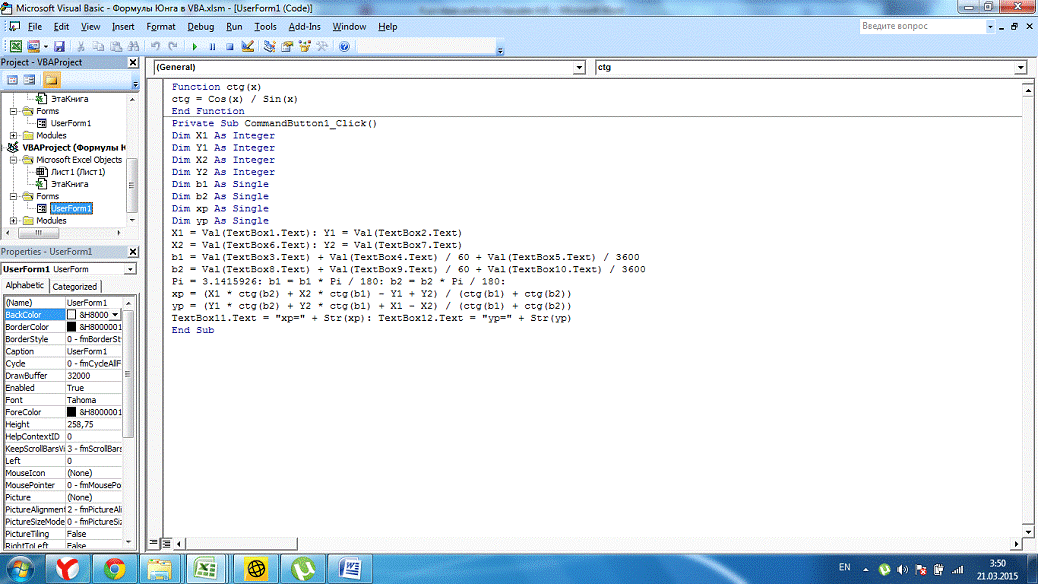Viewport: 1038px width, 584px height.
Task: Select Лист1 (Лист1) in project tree
Action: click(x=76, y=172)
